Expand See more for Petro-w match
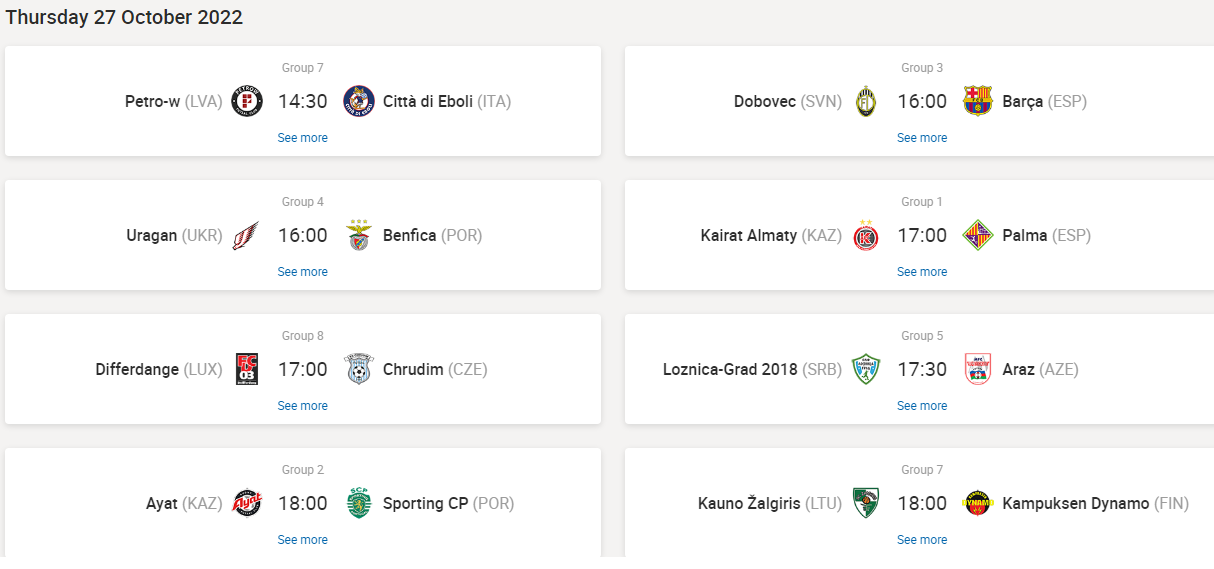Image resolution: width=1214 pixels, height=569 pixels. click(302, 138)
